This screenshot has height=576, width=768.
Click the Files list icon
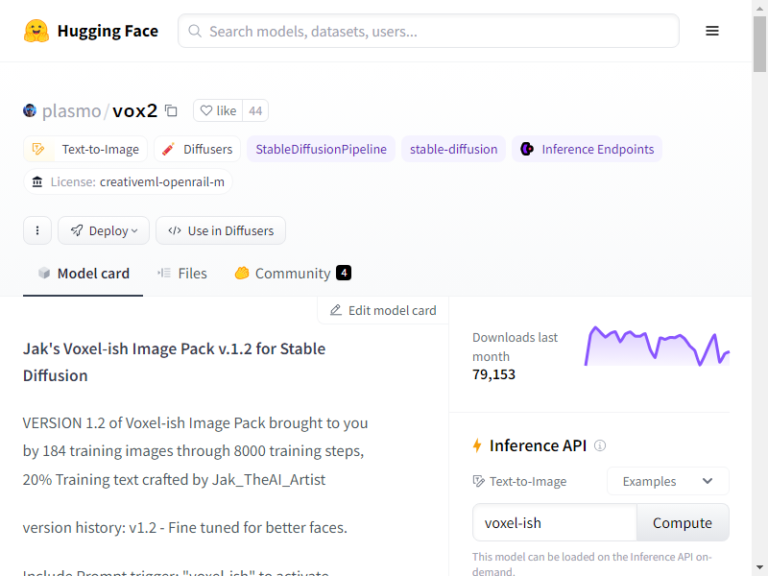pos(164,273)
